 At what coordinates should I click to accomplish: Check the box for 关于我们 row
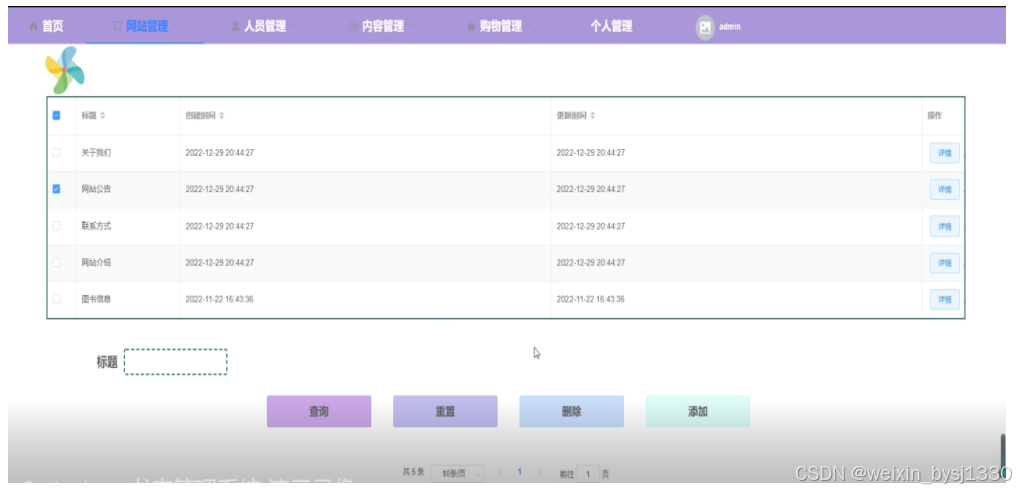(56, 152)
